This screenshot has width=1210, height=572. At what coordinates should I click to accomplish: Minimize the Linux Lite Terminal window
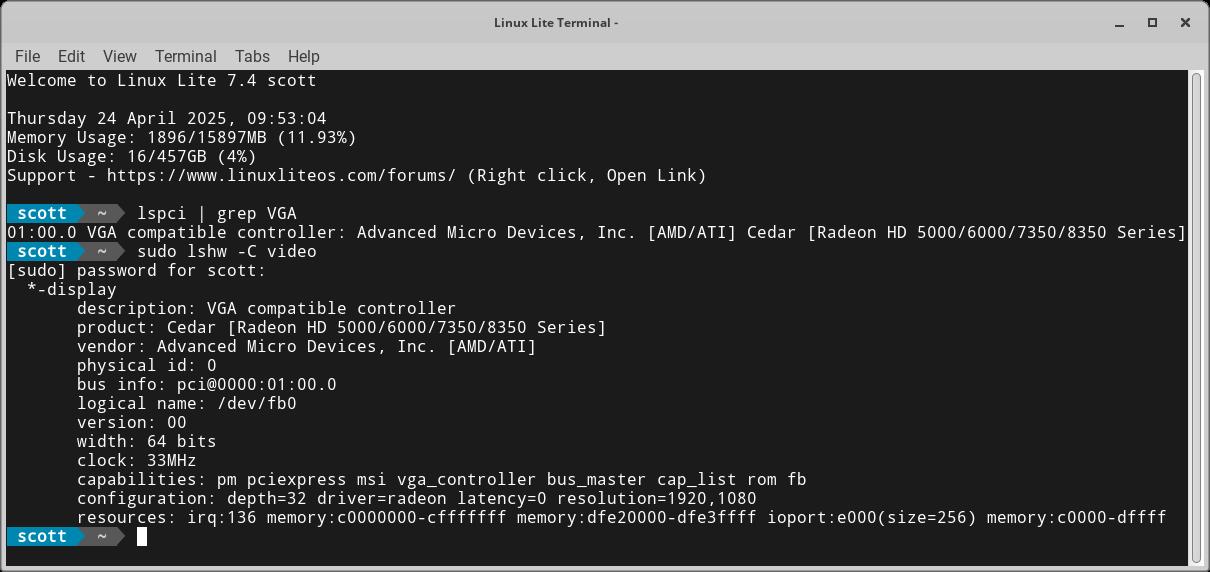click(1119, 22)
